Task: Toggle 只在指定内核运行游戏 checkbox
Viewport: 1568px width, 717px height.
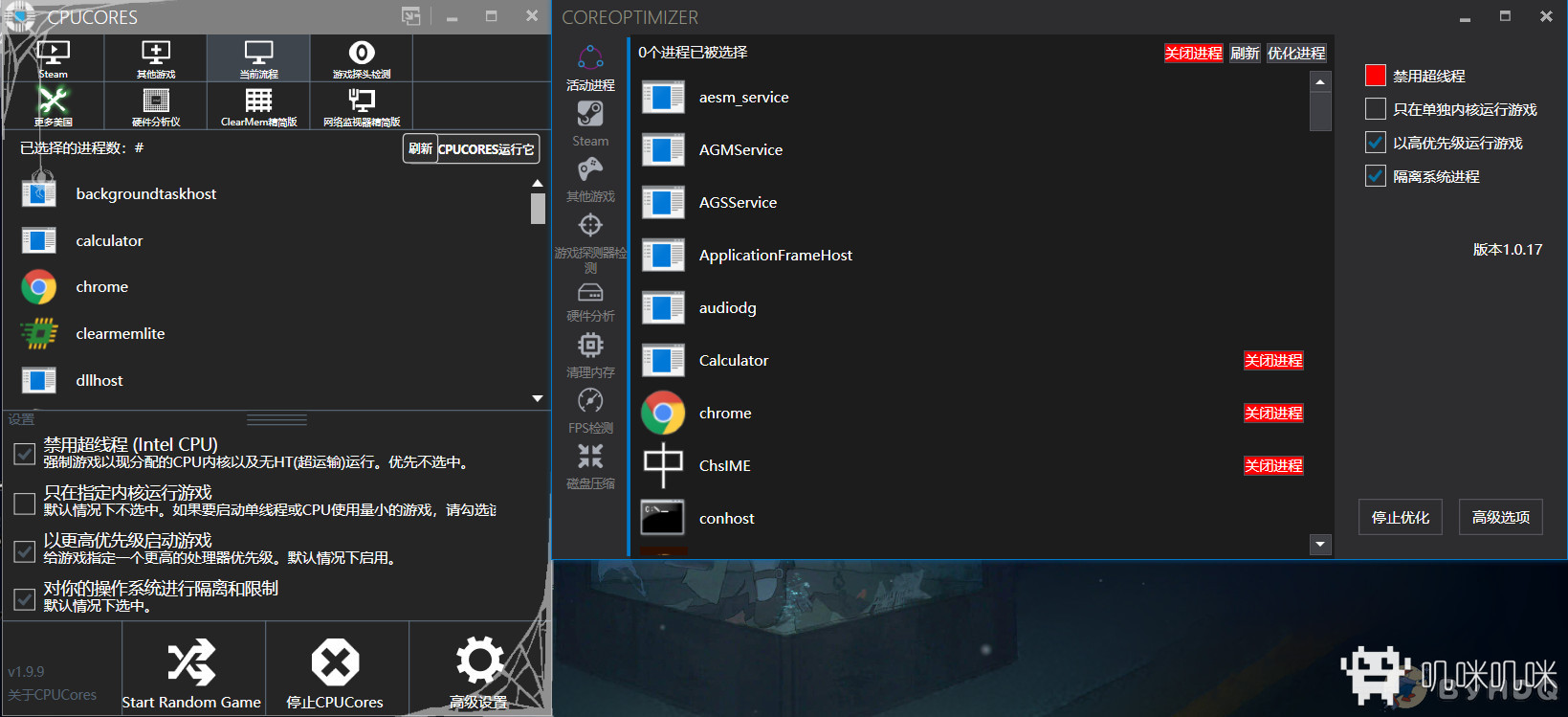Action: point(25,503)
